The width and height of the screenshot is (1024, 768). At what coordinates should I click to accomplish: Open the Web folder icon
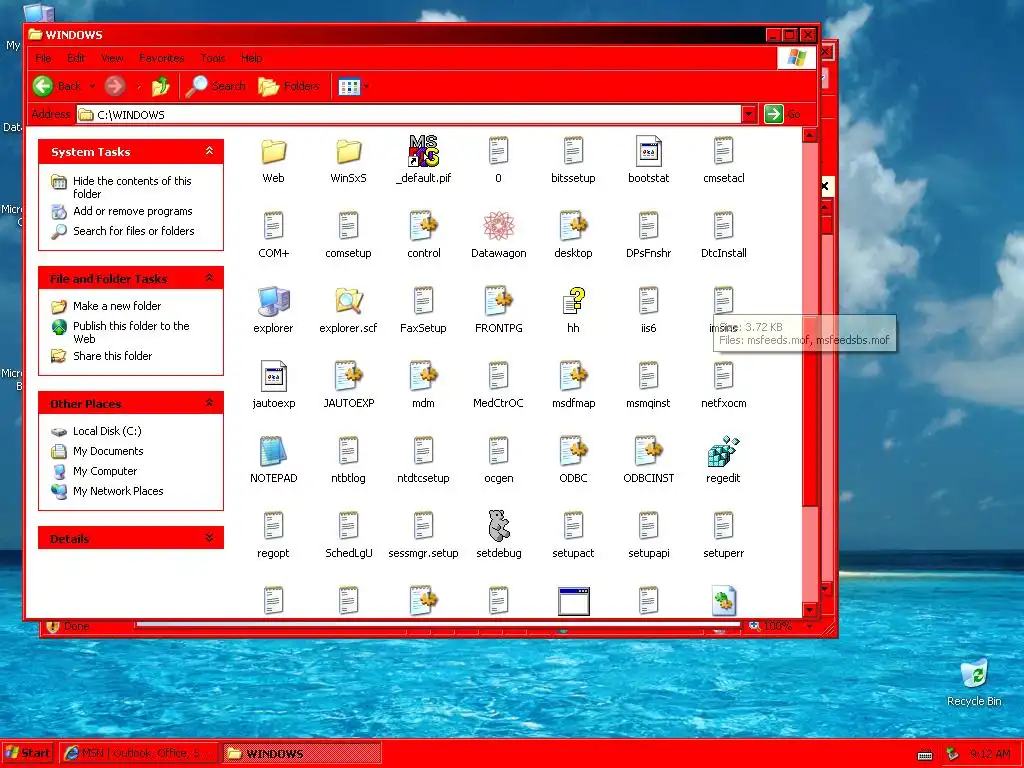point(273,152)
